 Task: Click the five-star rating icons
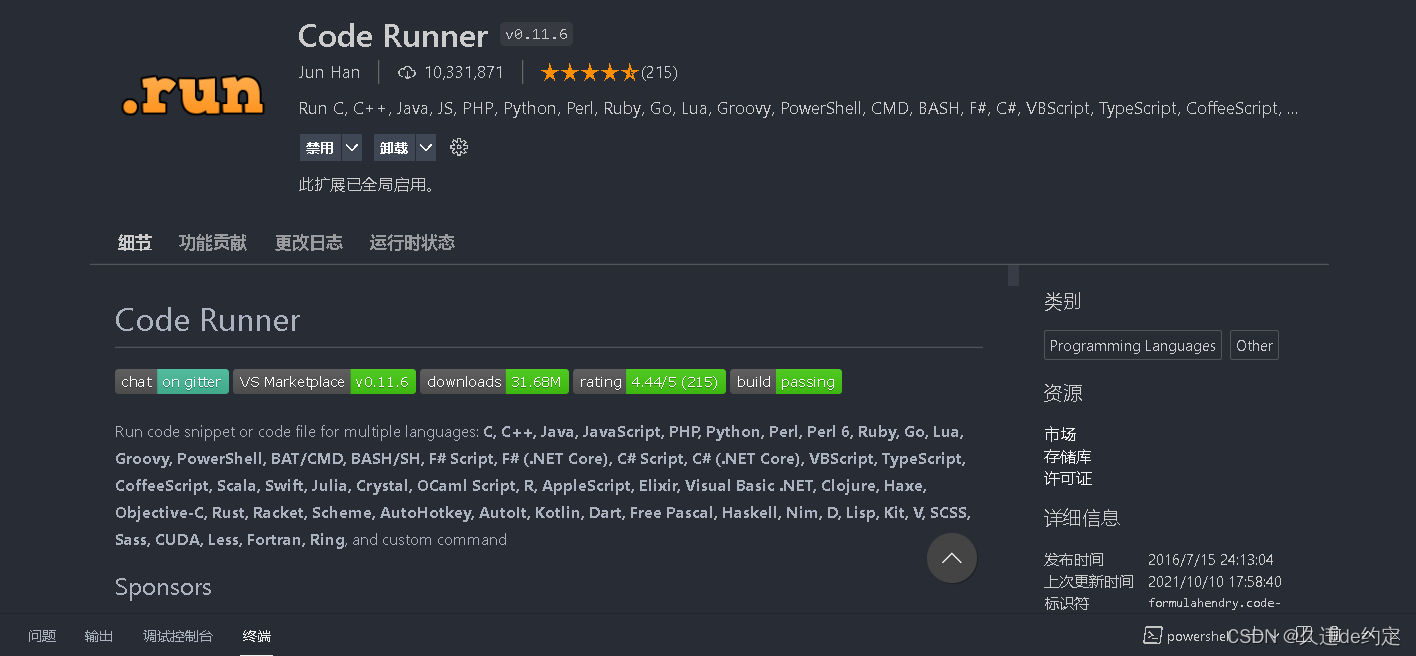[x=589, y=72]
